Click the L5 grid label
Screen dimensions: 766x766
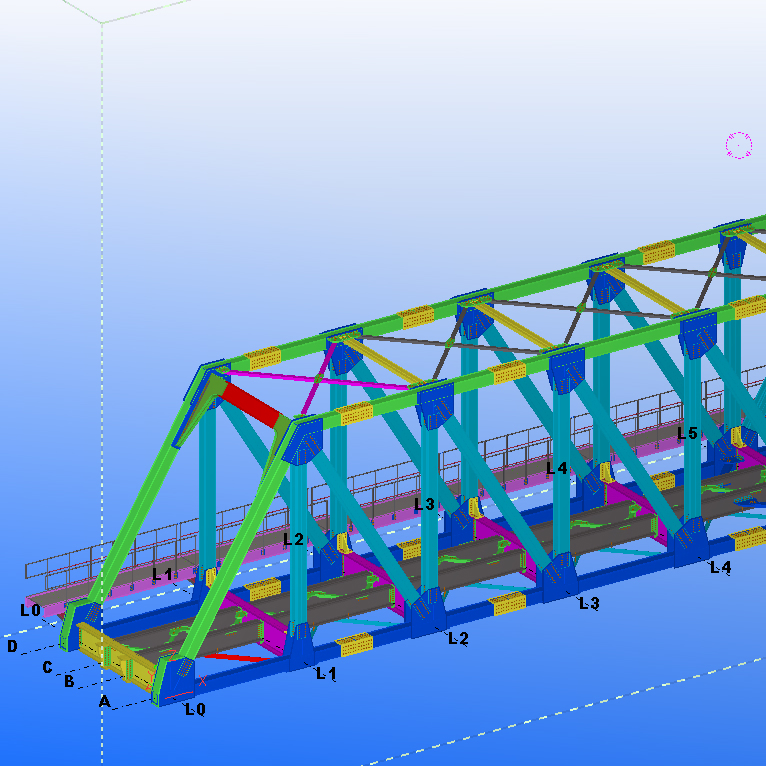(x=687, y=433)
